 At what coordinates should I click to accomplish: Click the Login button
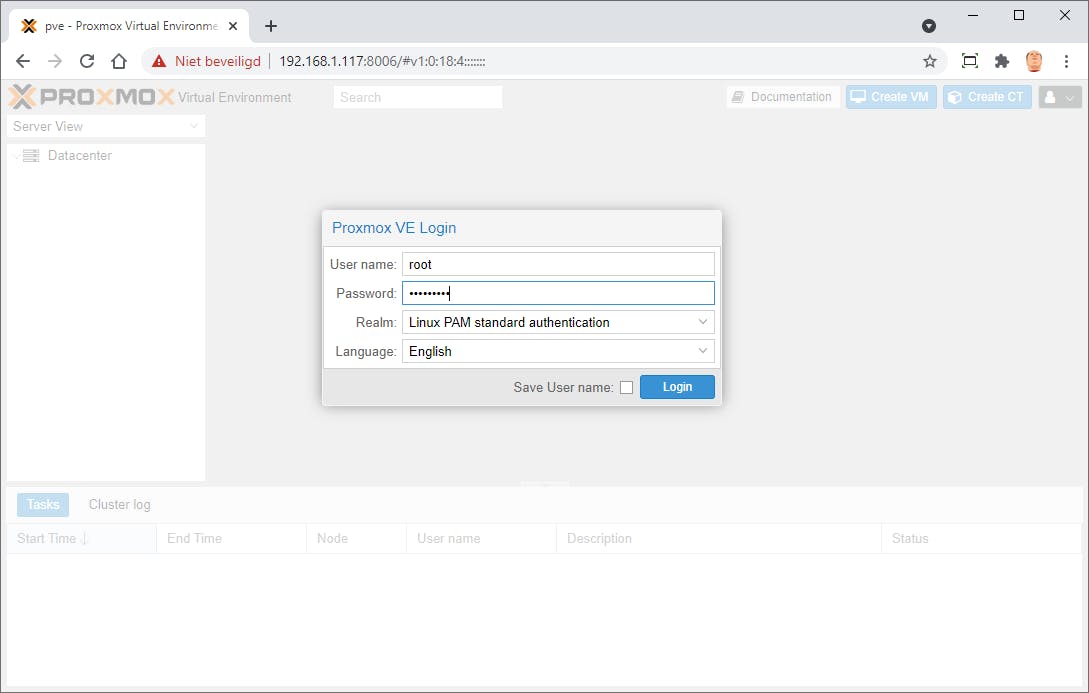click(677, 387)
